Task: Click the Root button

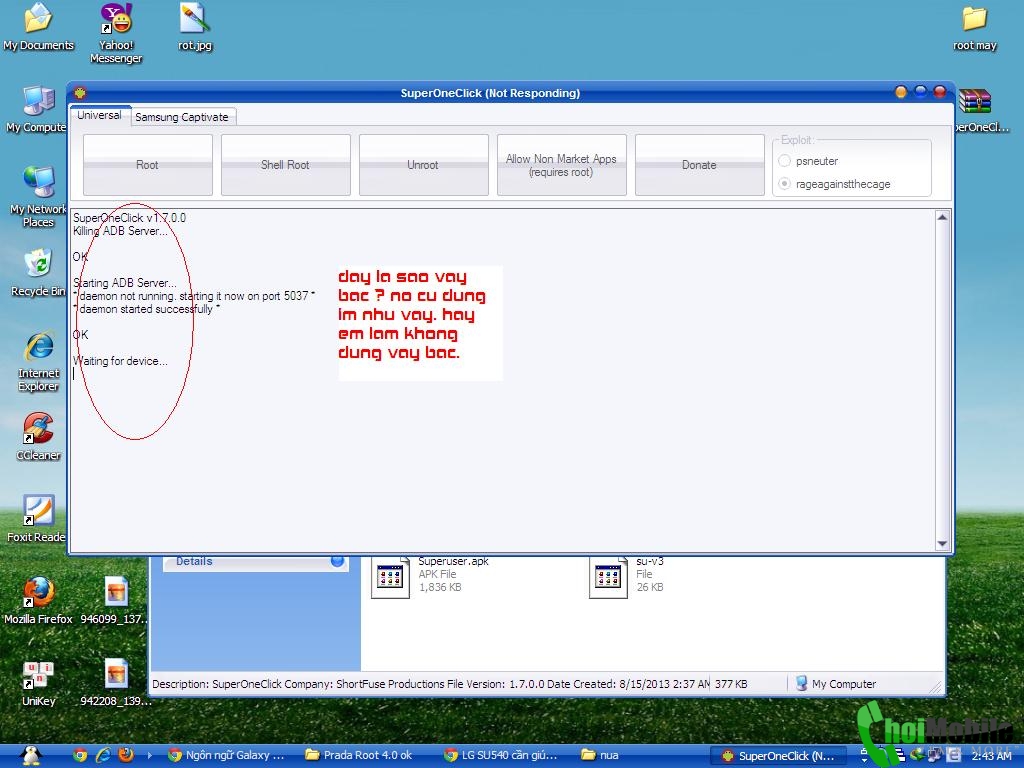Action: point(148,165)
